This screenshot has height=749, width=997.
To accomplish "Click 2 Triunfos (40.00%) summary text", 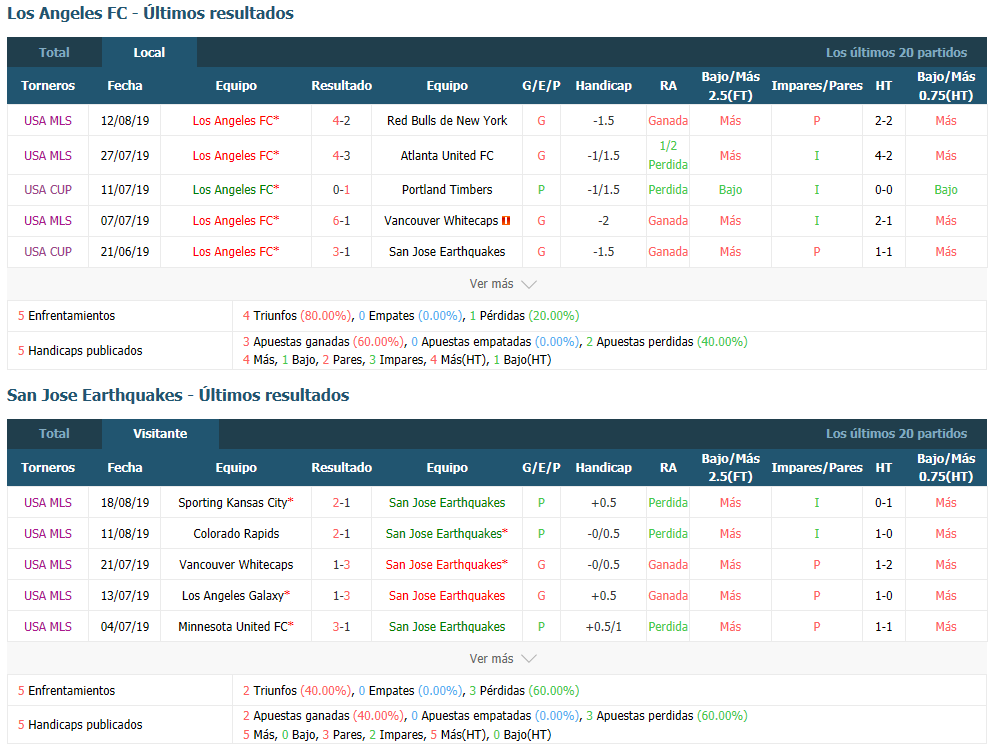I will 297,691.
